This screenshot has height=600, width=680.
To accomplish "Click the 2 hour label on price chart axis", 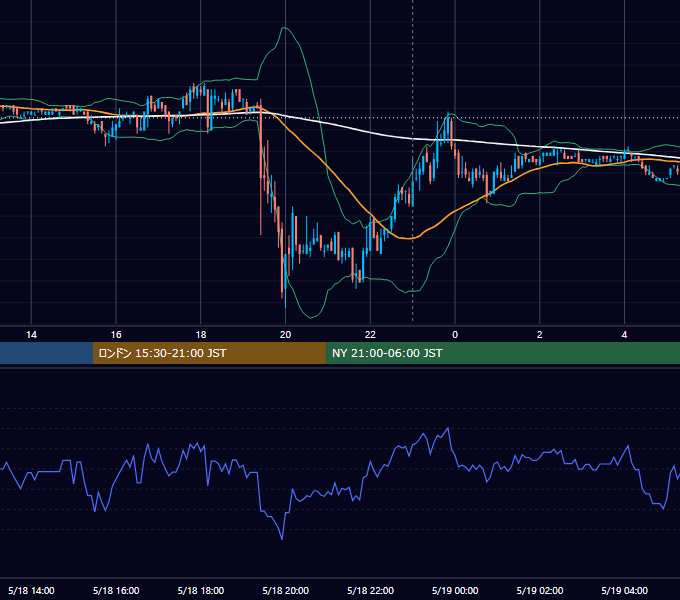I will 539,335.
